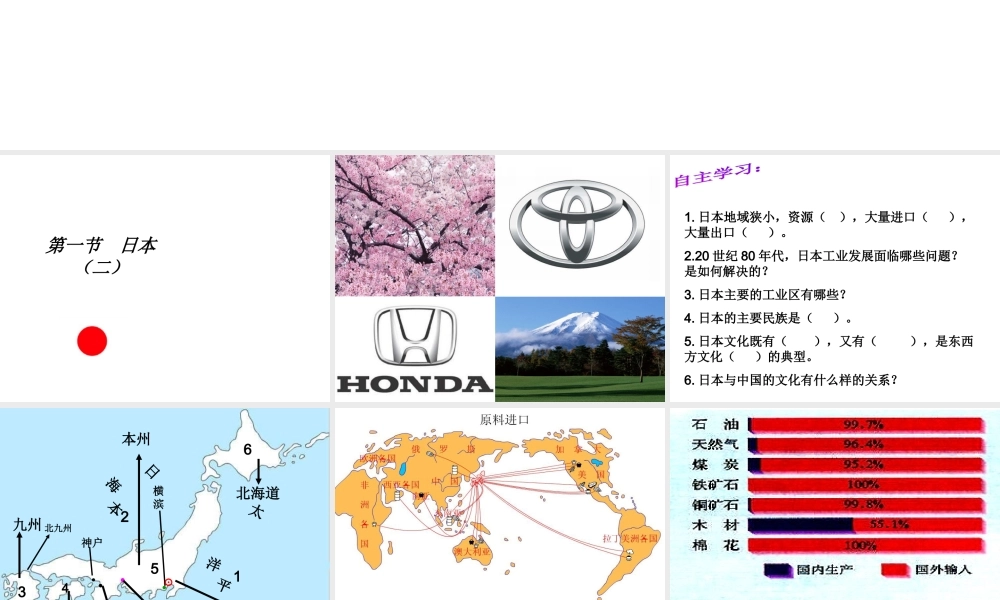Select question 1 about 日本地域狭小

click(827, 224)
